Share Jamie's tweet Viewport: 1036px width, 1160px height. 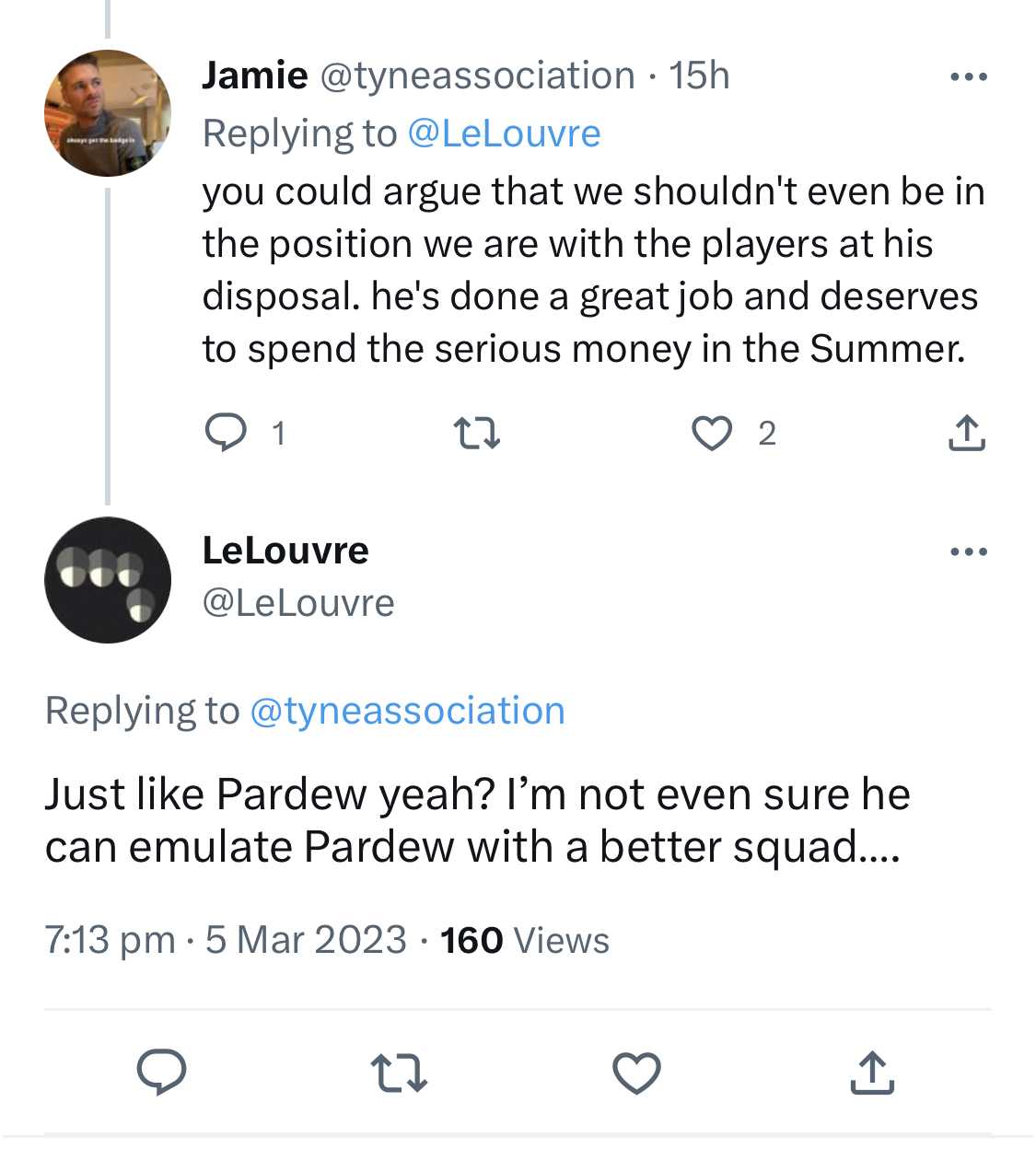pyautogui.click(x=966, y=432)
